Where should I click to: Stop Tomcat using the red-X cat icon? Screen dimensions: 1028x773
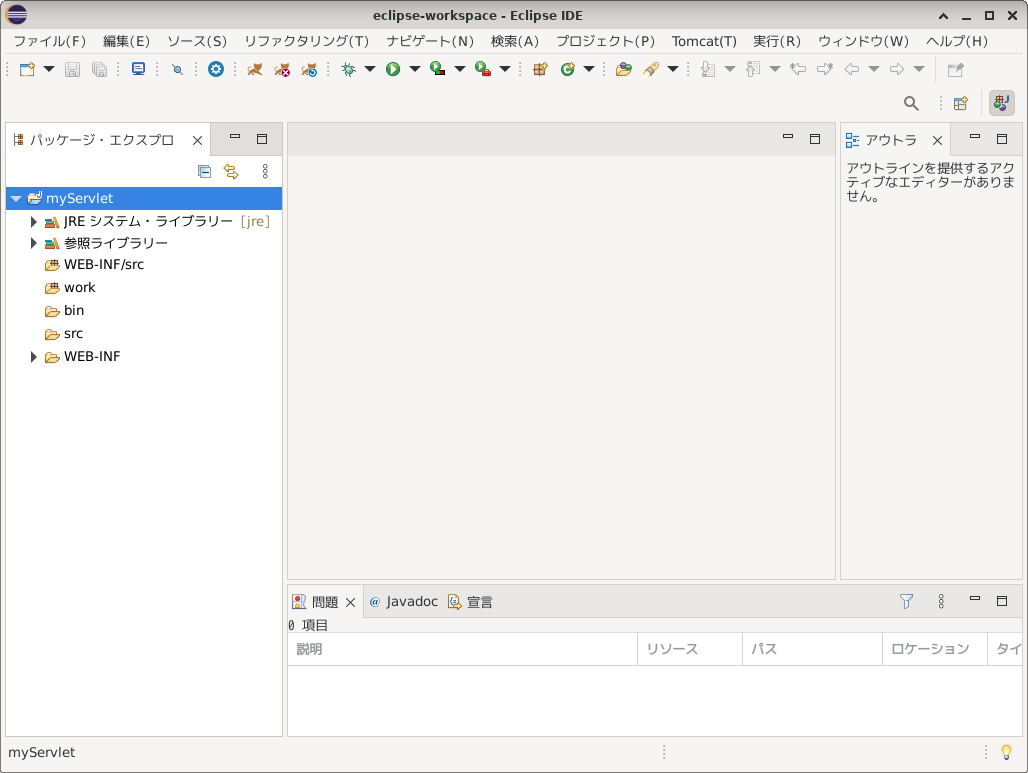(282, 69)
